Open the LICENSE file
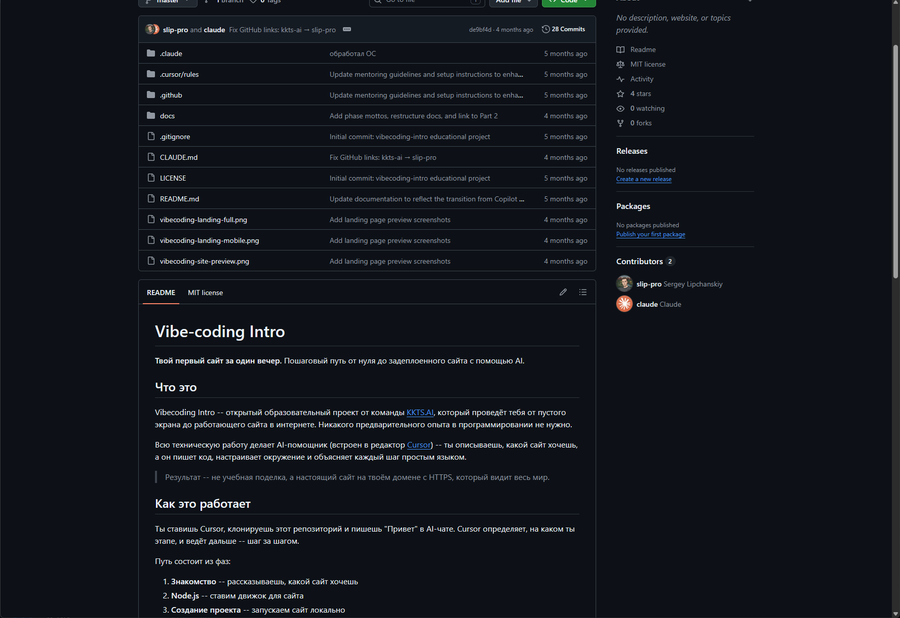The height and width of the screenshot is (618, 900). (173, 178)
